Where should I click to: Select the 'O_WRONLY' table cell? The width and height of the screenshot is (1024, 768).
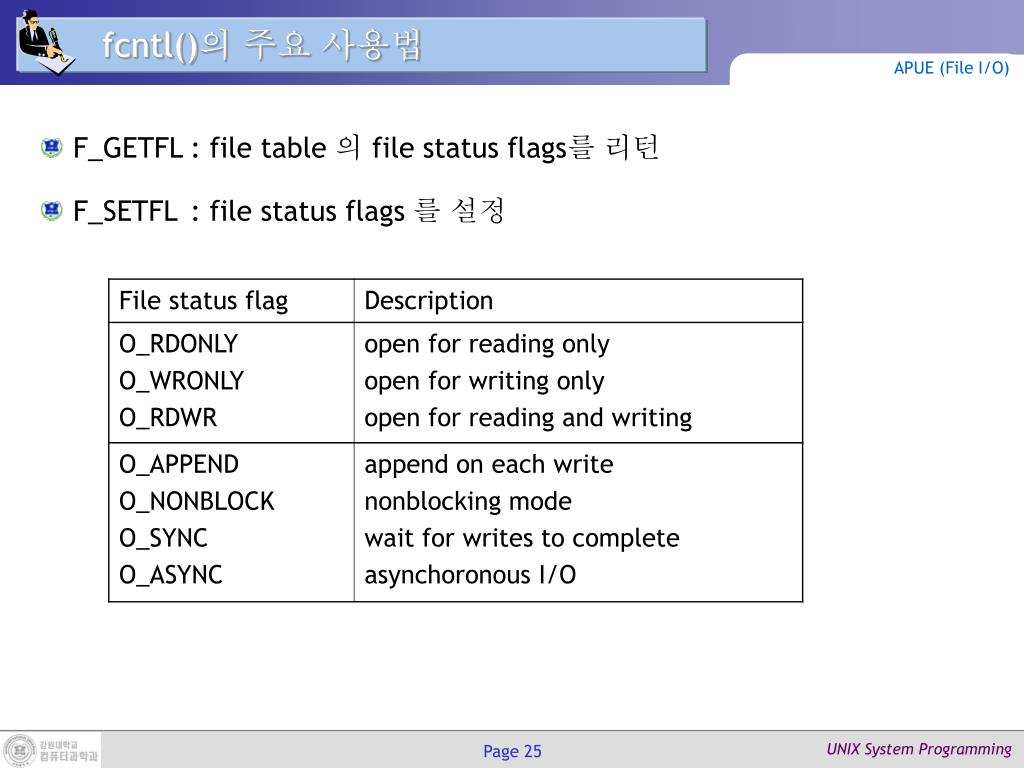point(182,380)
